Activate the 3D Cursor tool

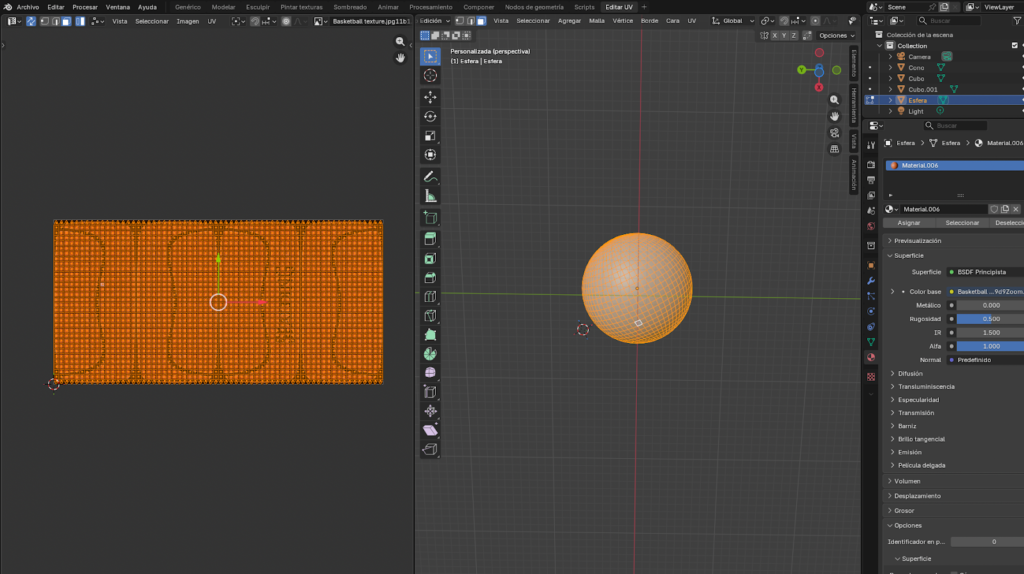point(430,75)
